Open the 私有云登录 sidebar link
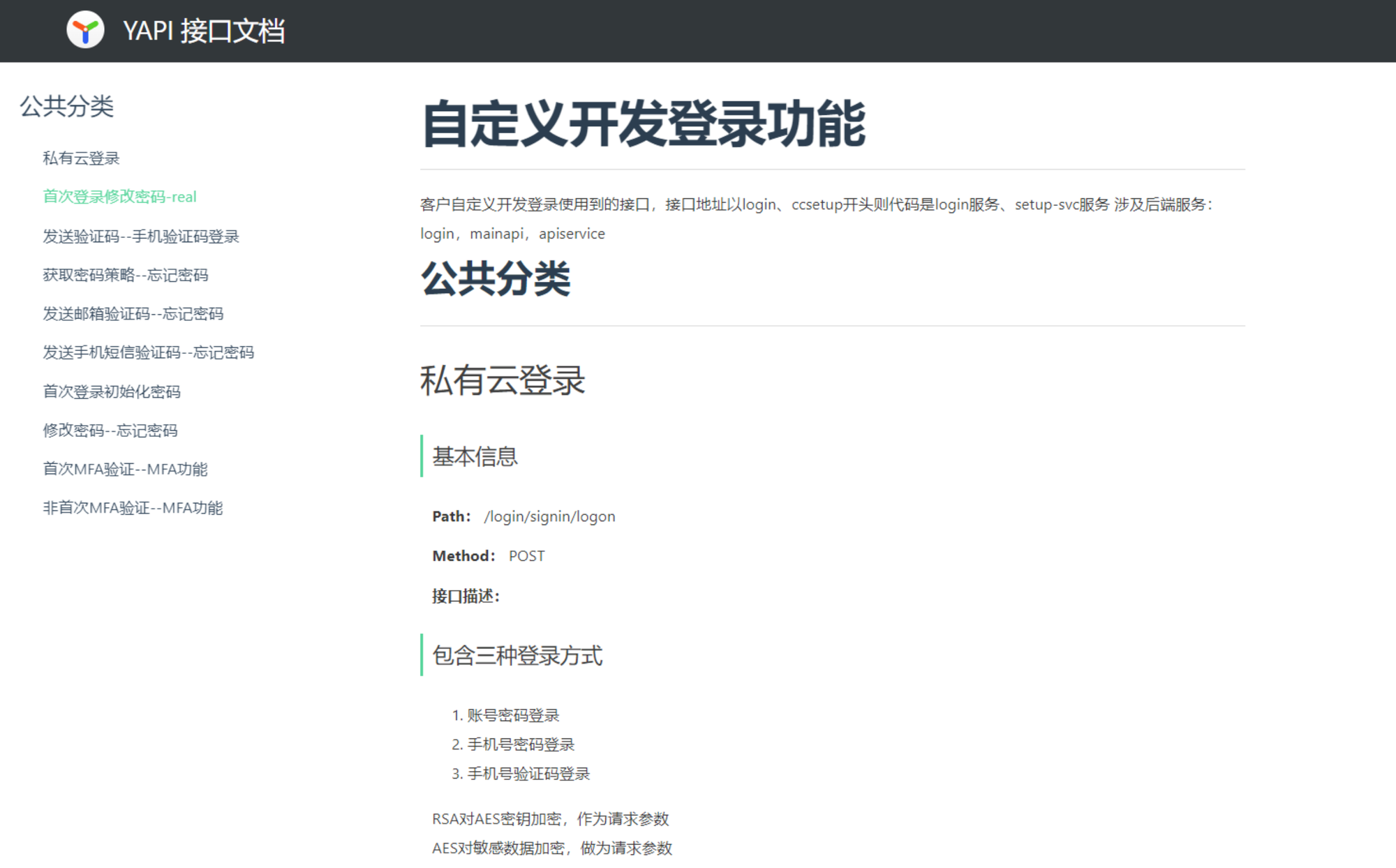Viewport: 1396px width, 868px height. pos(81,158)
